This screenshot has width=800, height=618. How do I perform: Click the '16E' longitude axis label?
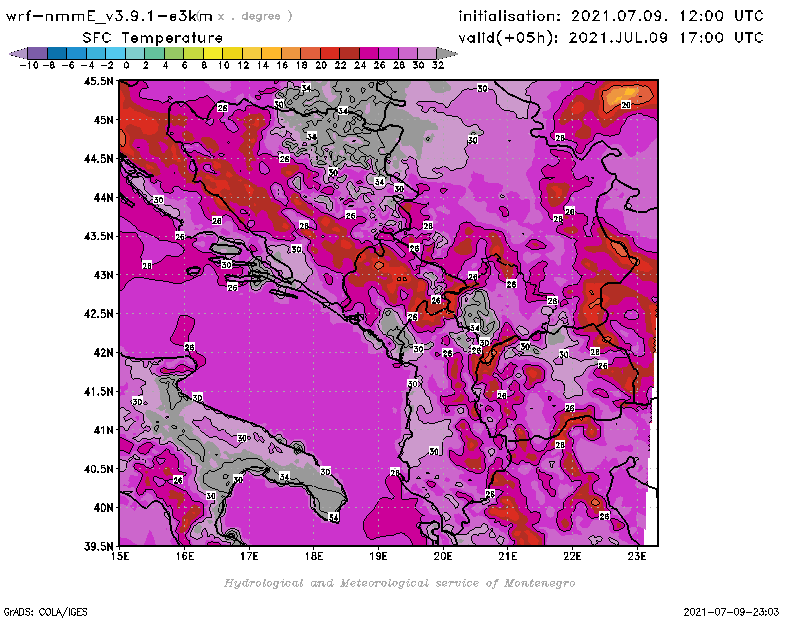(x=185, y=556)
